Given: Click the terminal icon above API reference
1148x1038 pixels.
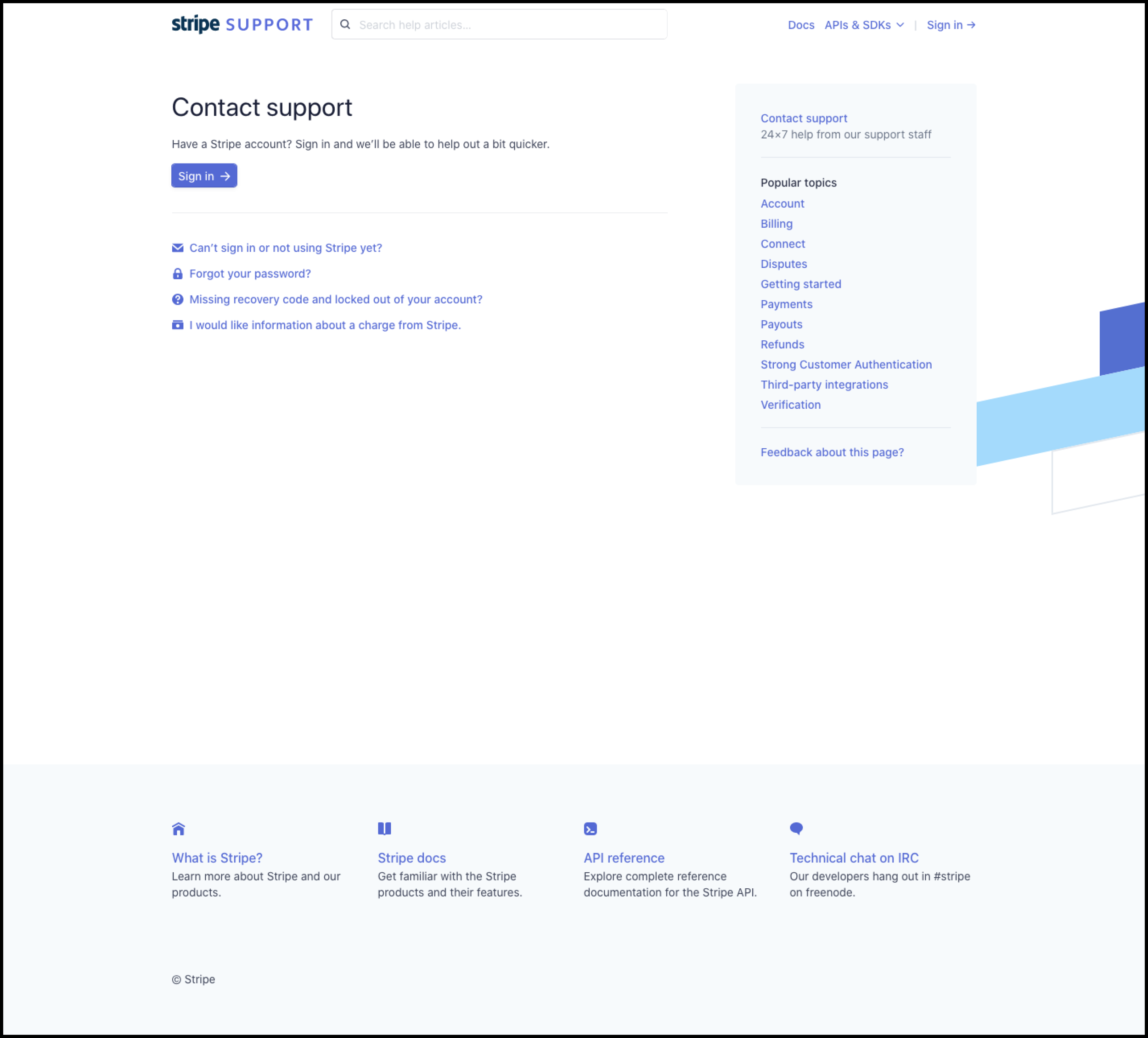Looking at the screenshot, I should pyautogui.click(x=591, y=829).
